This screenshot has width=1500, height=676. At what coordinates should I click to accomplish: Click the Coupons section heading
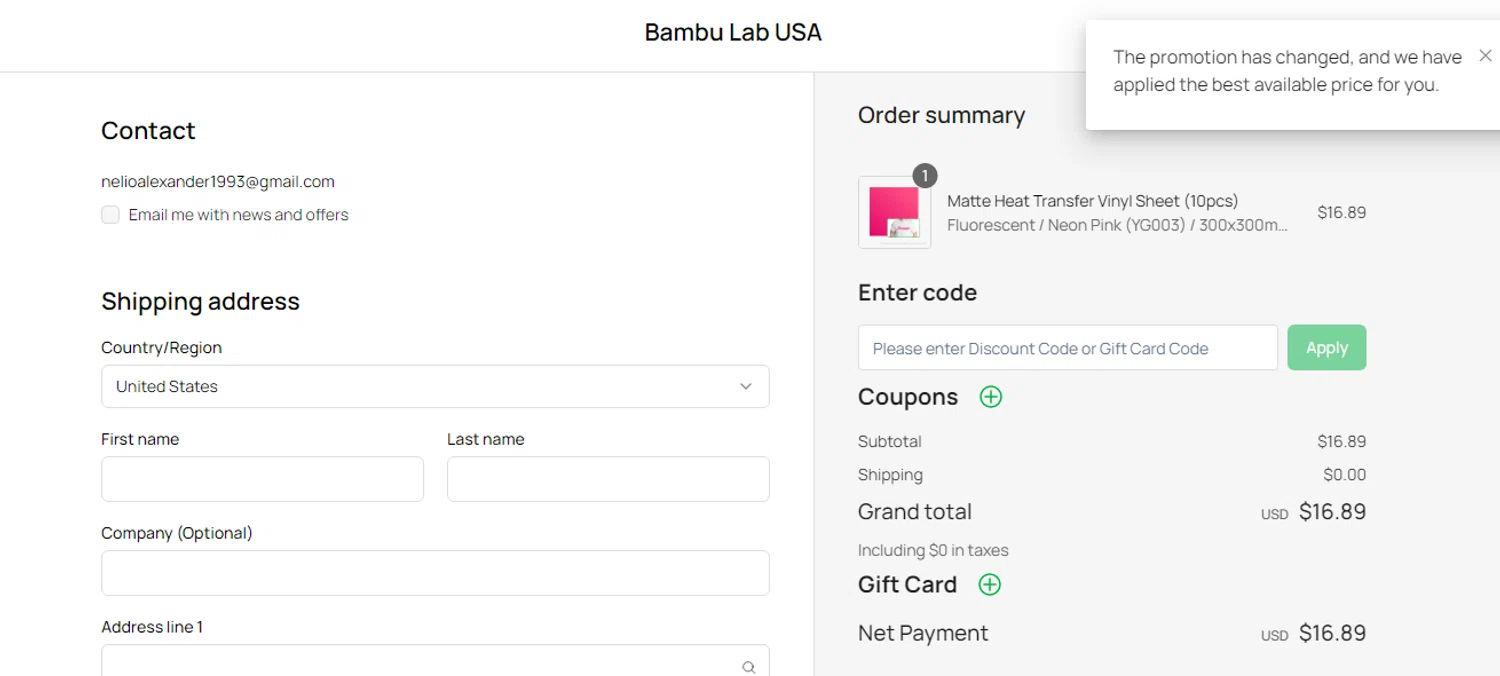pyautogui.click(x=907, y=397)
